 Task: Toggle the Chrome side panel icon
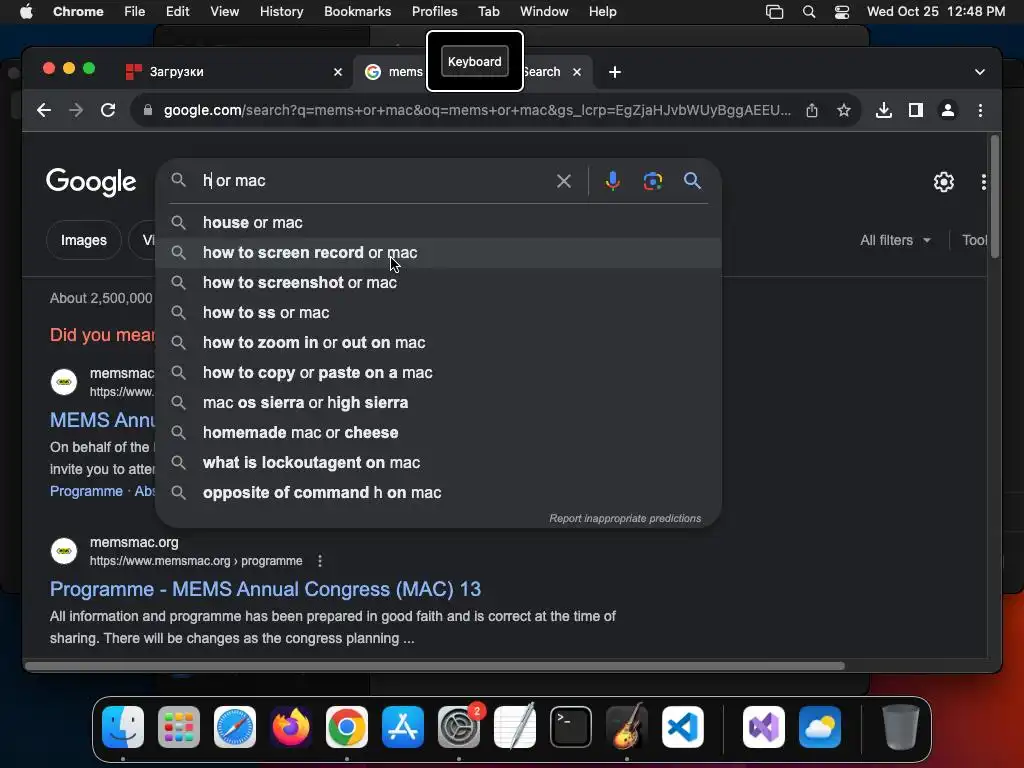click(x=916, y=110)
